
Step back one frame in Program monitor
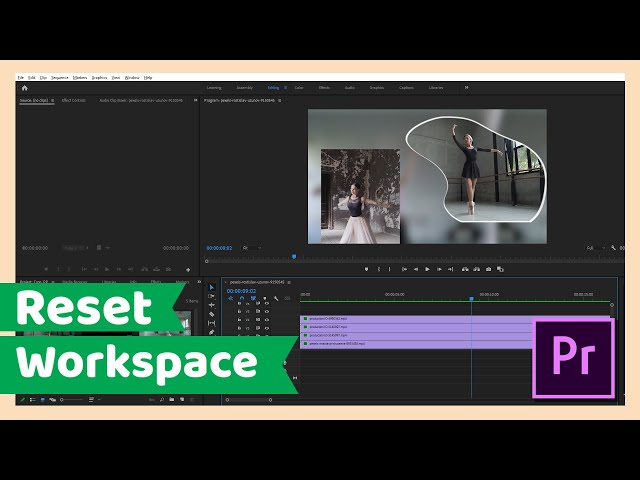tap(416, 269)
